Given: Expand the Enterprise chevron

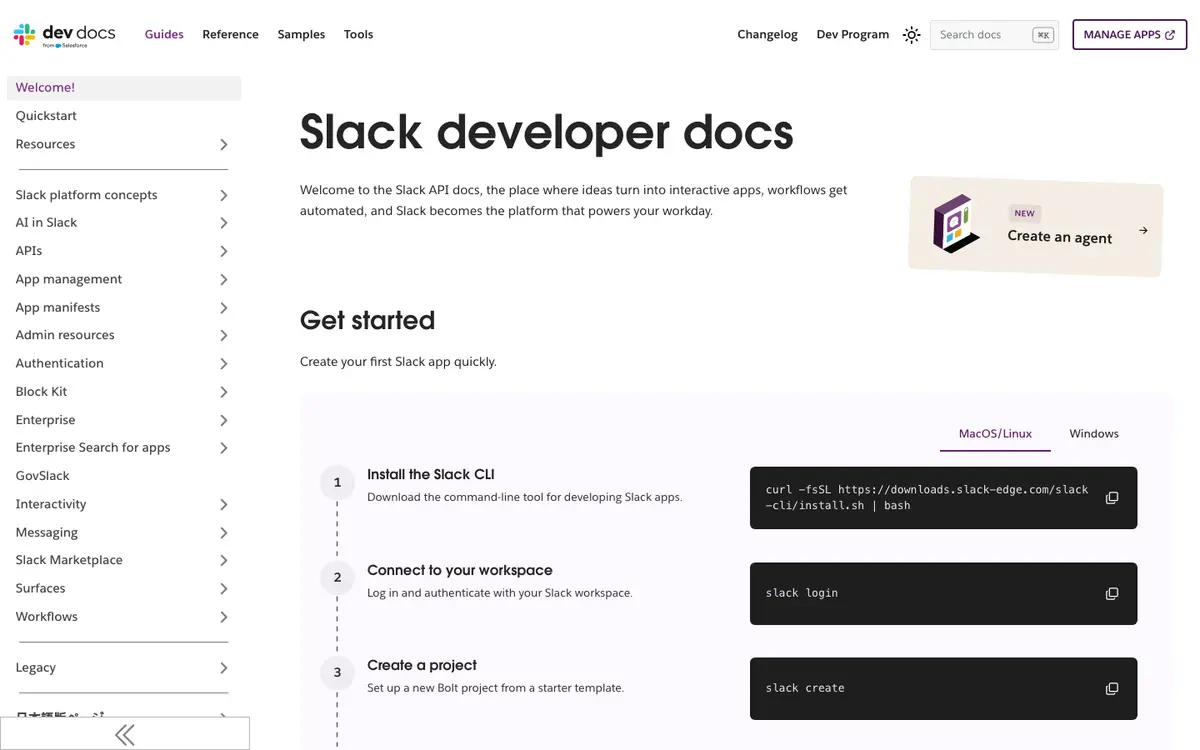Looking at the screenshot, I should (224, 420).
